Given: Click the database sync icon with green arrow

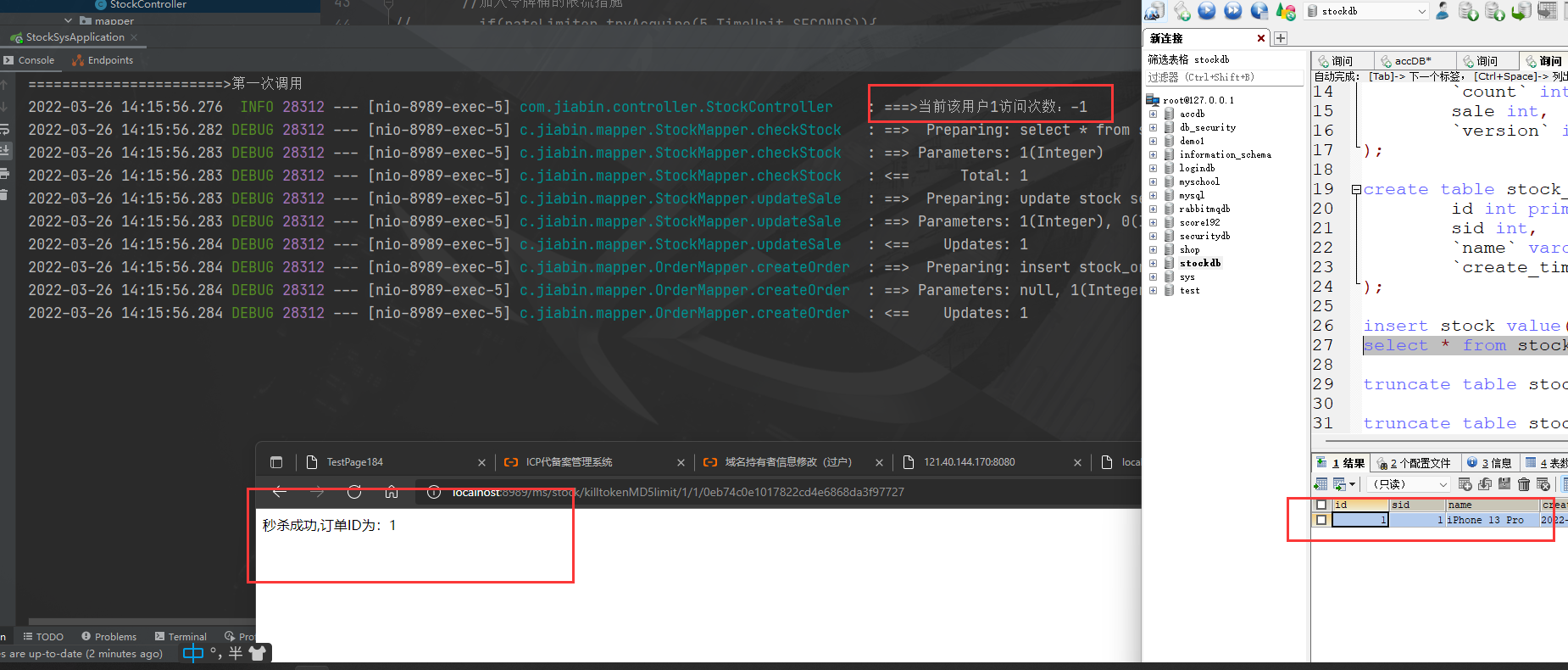Looking at the screenshot, I should tap(1521, 11).
